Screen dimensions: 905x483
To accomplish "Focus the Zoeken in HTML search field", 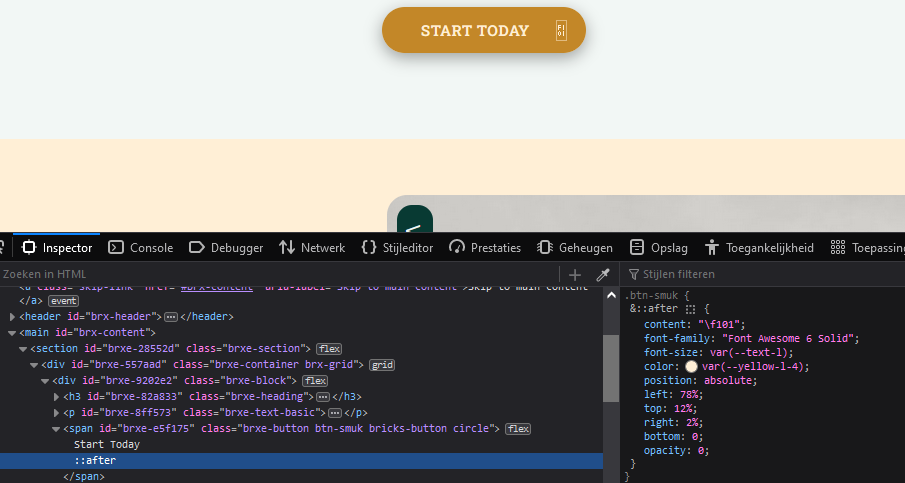I will [279, 274].
